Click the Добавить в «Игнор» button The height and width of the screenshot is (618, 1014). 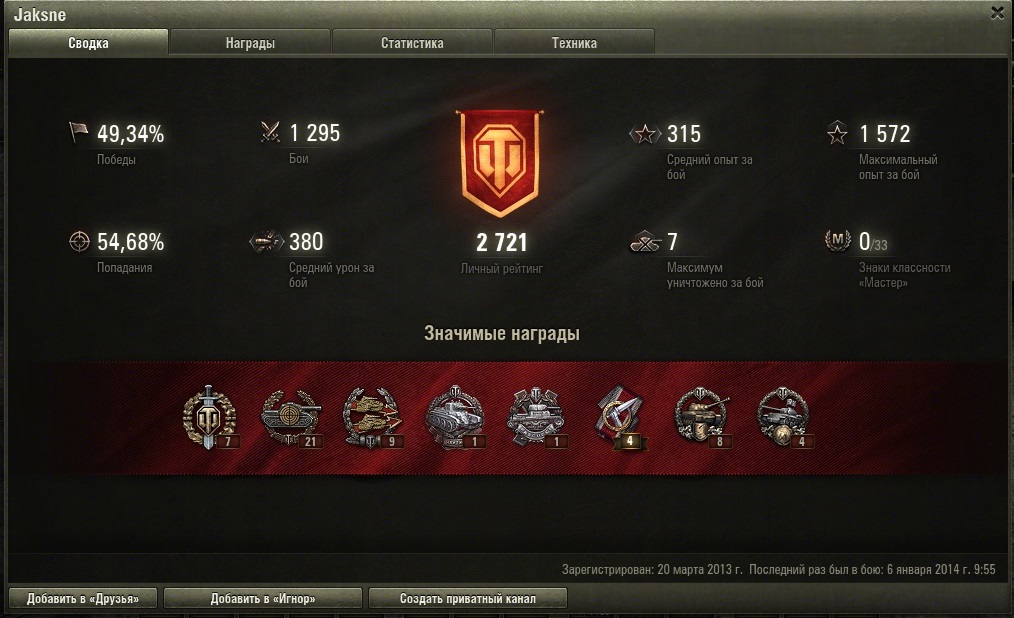point(263,599)
